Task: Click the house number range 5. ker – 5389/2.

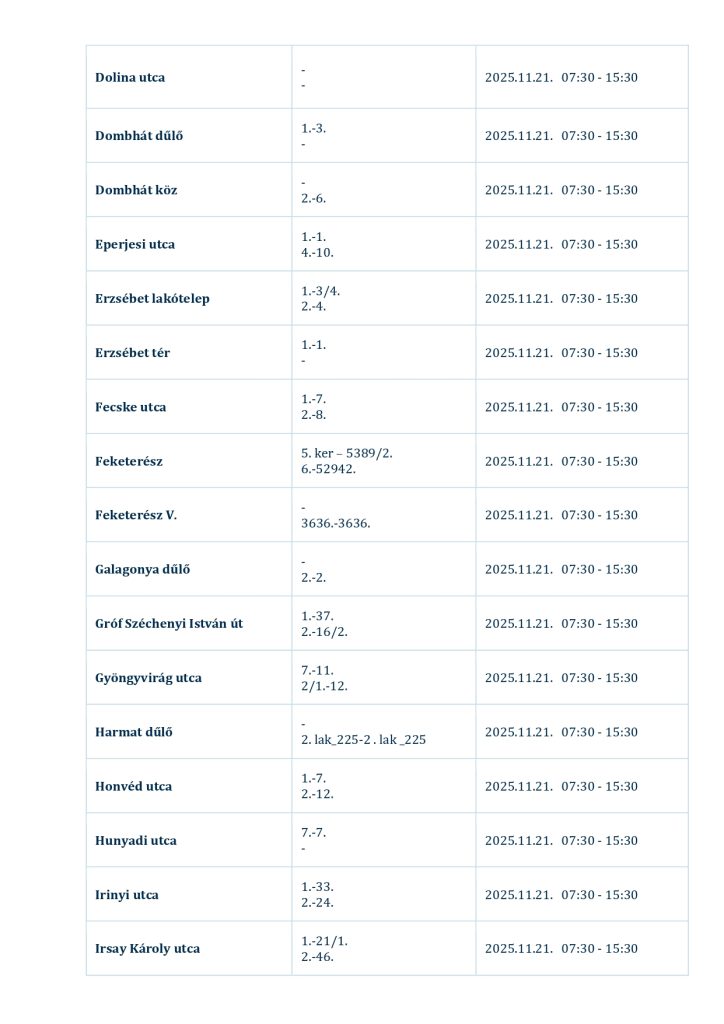Action: [x=347, y=453]
